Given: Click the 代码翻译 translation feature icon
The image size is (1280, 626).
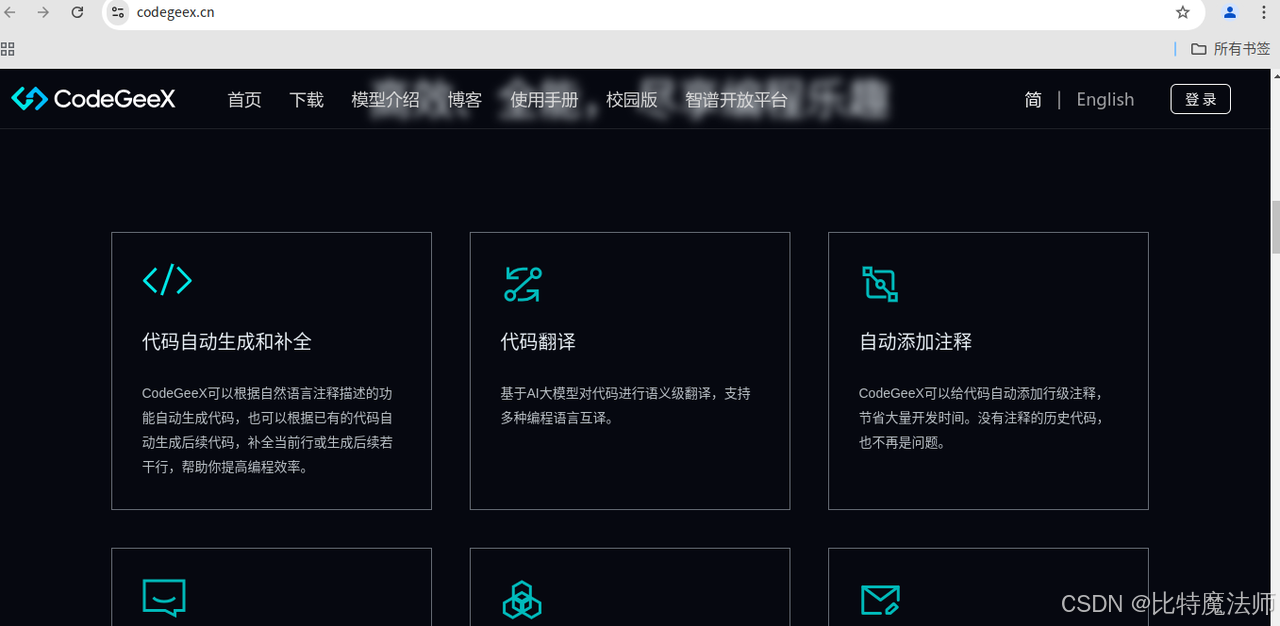Looking at the screenshot, I should click(523, 284).
